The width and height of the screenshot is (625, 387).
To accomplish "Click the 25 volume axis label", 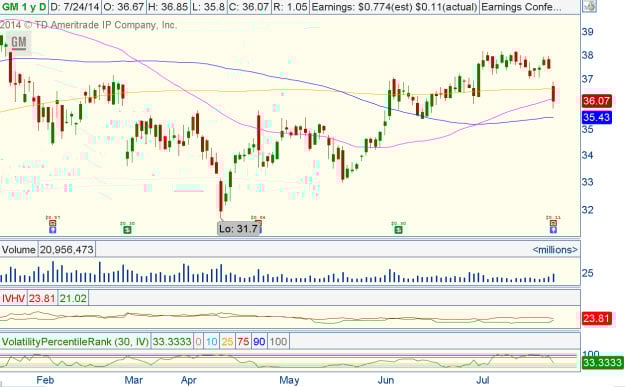I will pyautogui.click(x=588, y=273).
